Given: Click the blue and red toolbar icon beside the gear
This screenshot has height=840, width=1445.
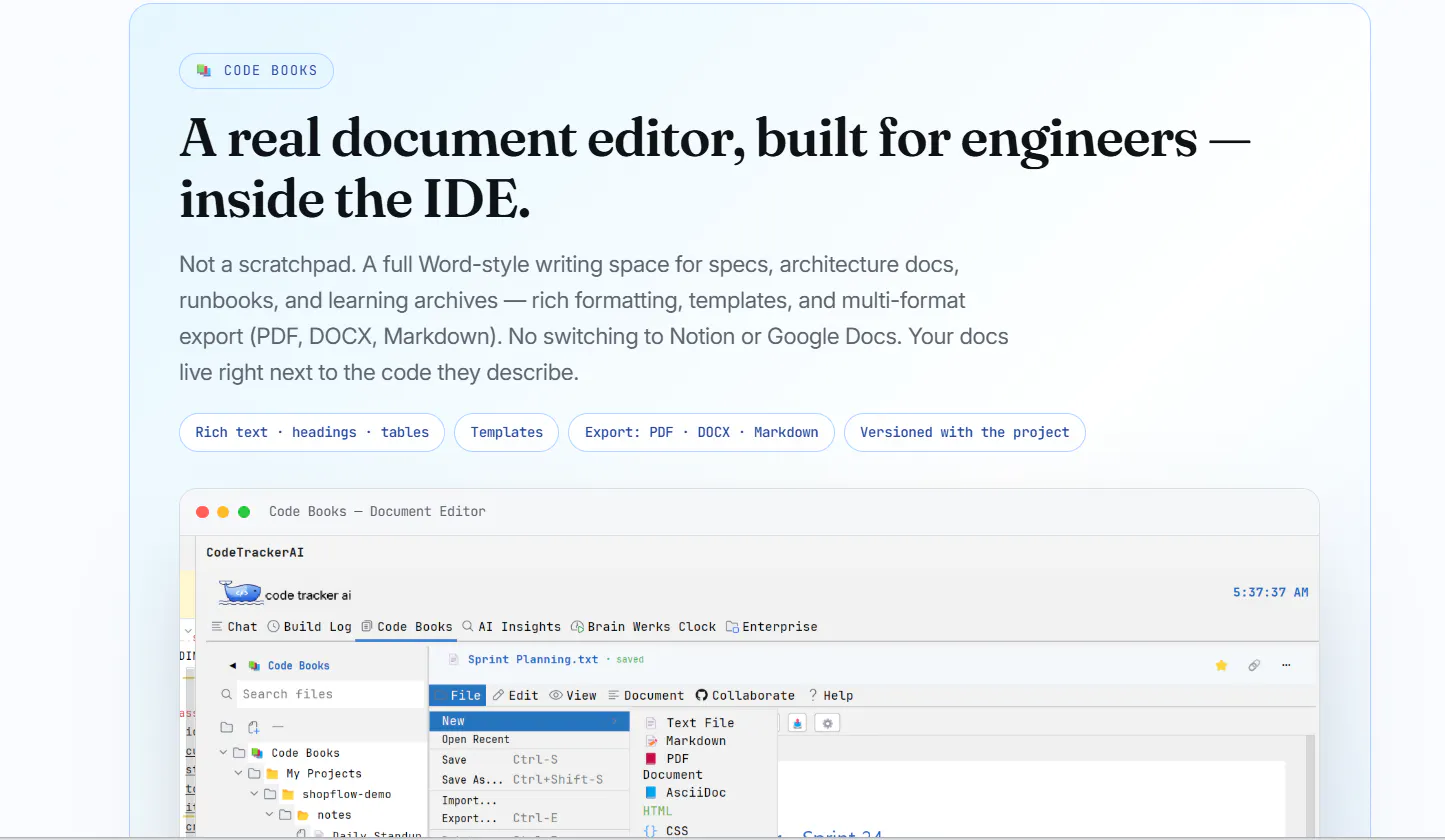Looking at the screenshot, I should [x=798, y=723].
